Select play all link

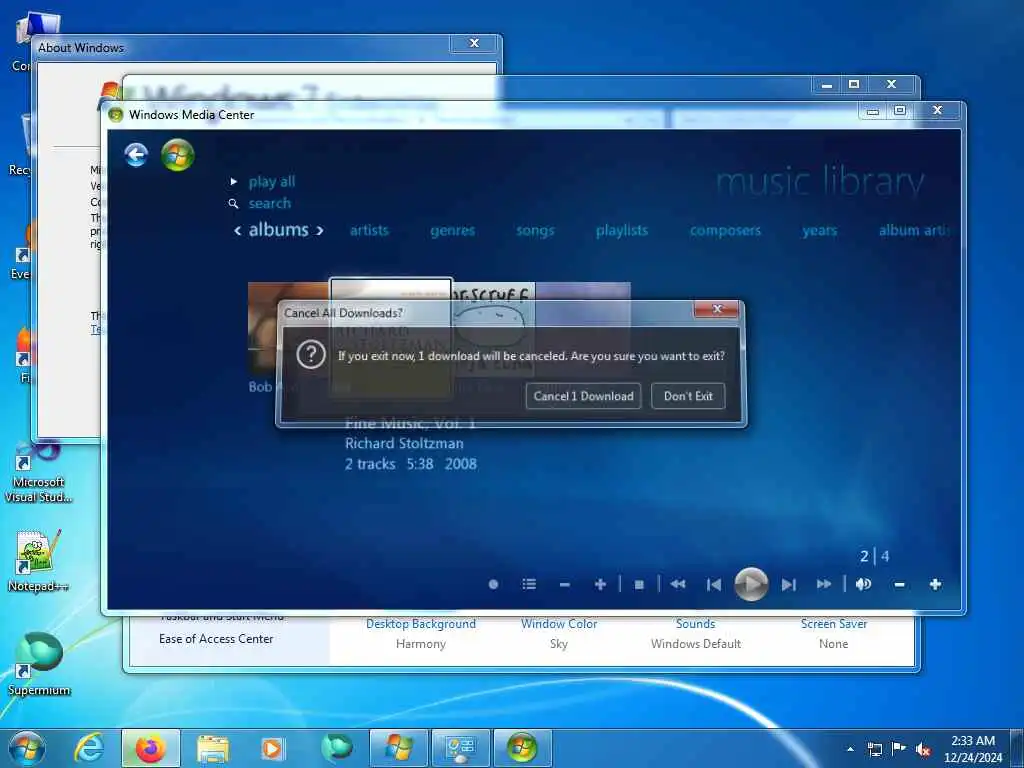[x=272, y=182]
